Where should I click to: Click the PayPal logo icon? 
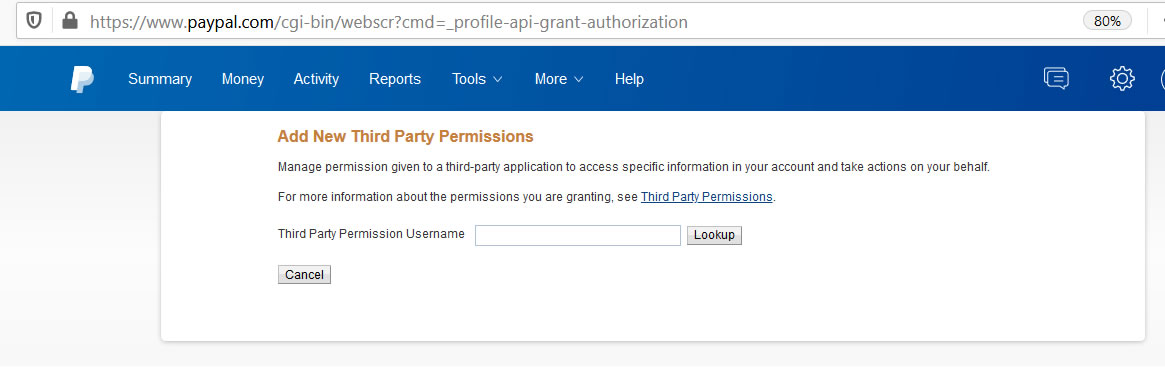coord(82,79)
